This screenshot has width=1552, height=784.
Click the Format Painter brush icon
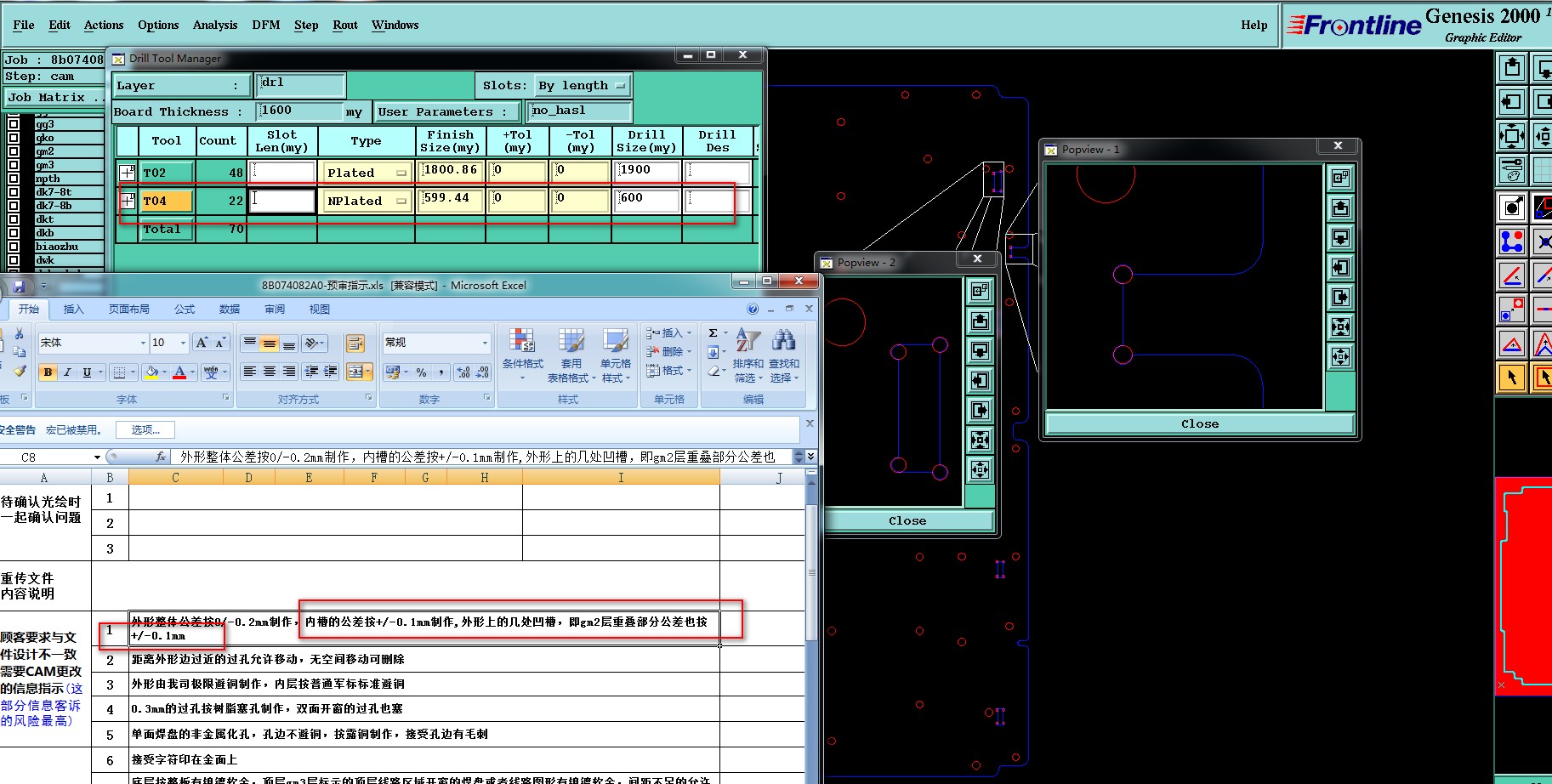(20, 372)
